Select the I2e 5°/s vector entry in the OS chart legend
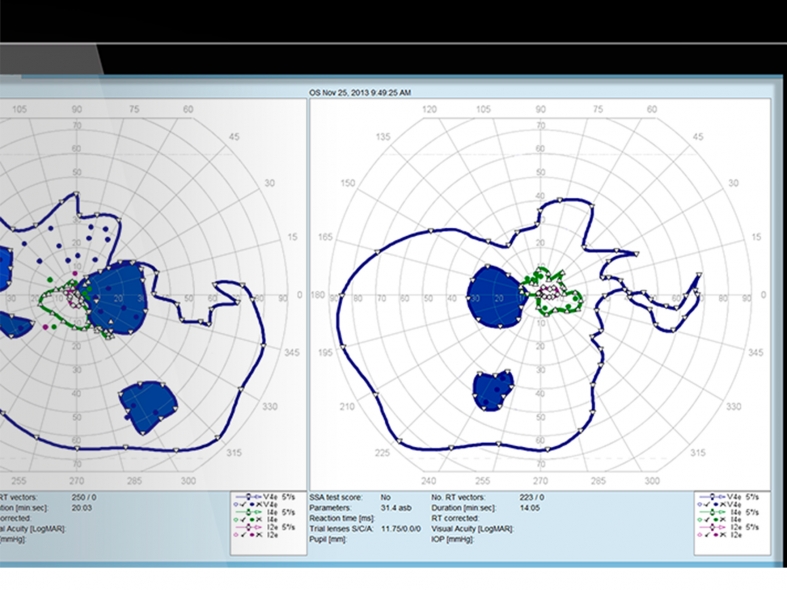The width and height of the screenshot is (787, 590). 729,527
